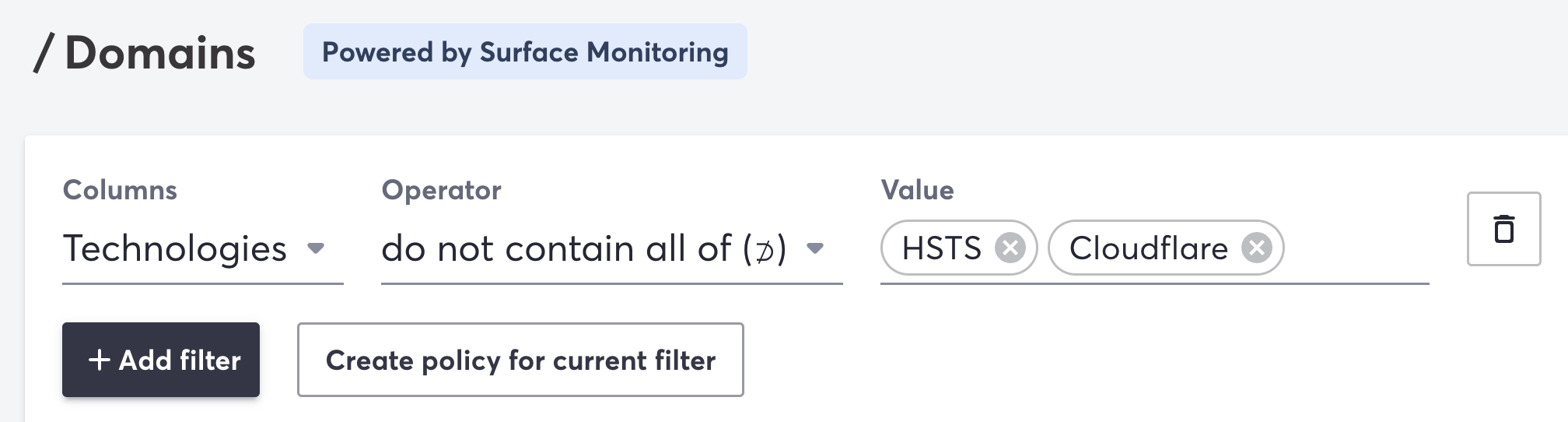
Task: Select the HSTS chip label
Action: tap(941, 248)
